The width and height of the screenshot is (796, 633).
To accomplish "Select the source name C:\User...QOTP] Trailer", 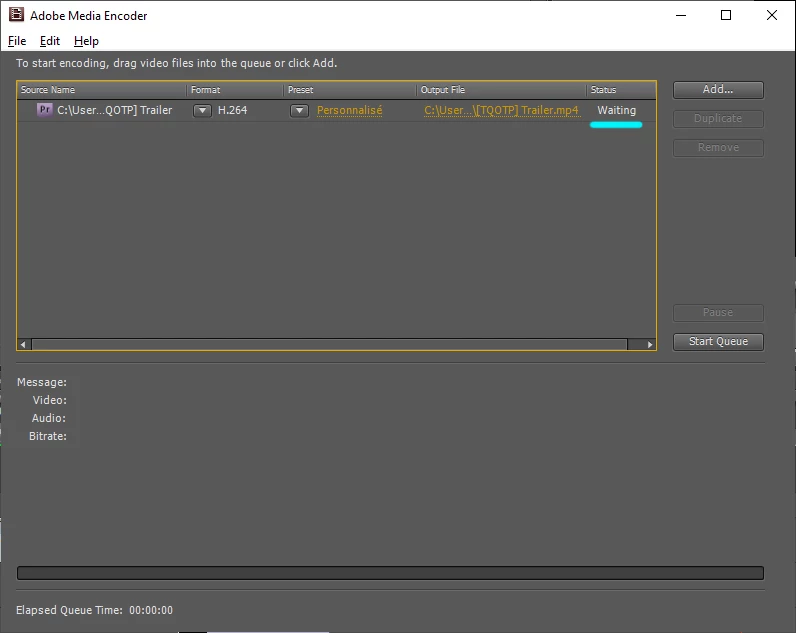I will click(115, 110).
